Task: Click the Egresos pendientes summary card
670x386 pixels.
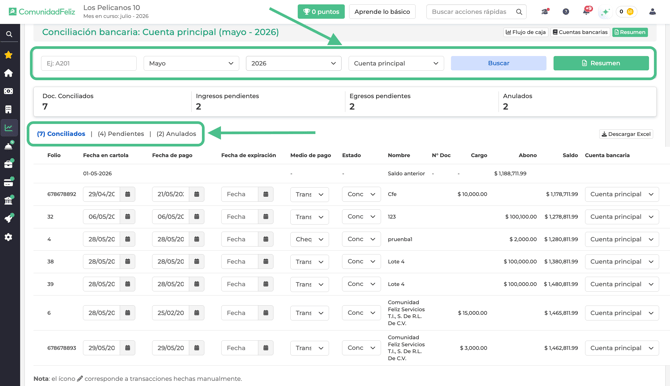Action: [x=421, y=102]
